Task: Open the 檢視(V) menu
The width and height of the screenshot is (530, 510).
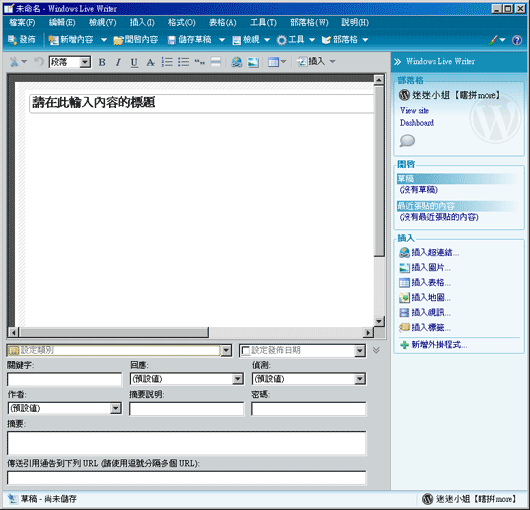Action: coord(103,22)
